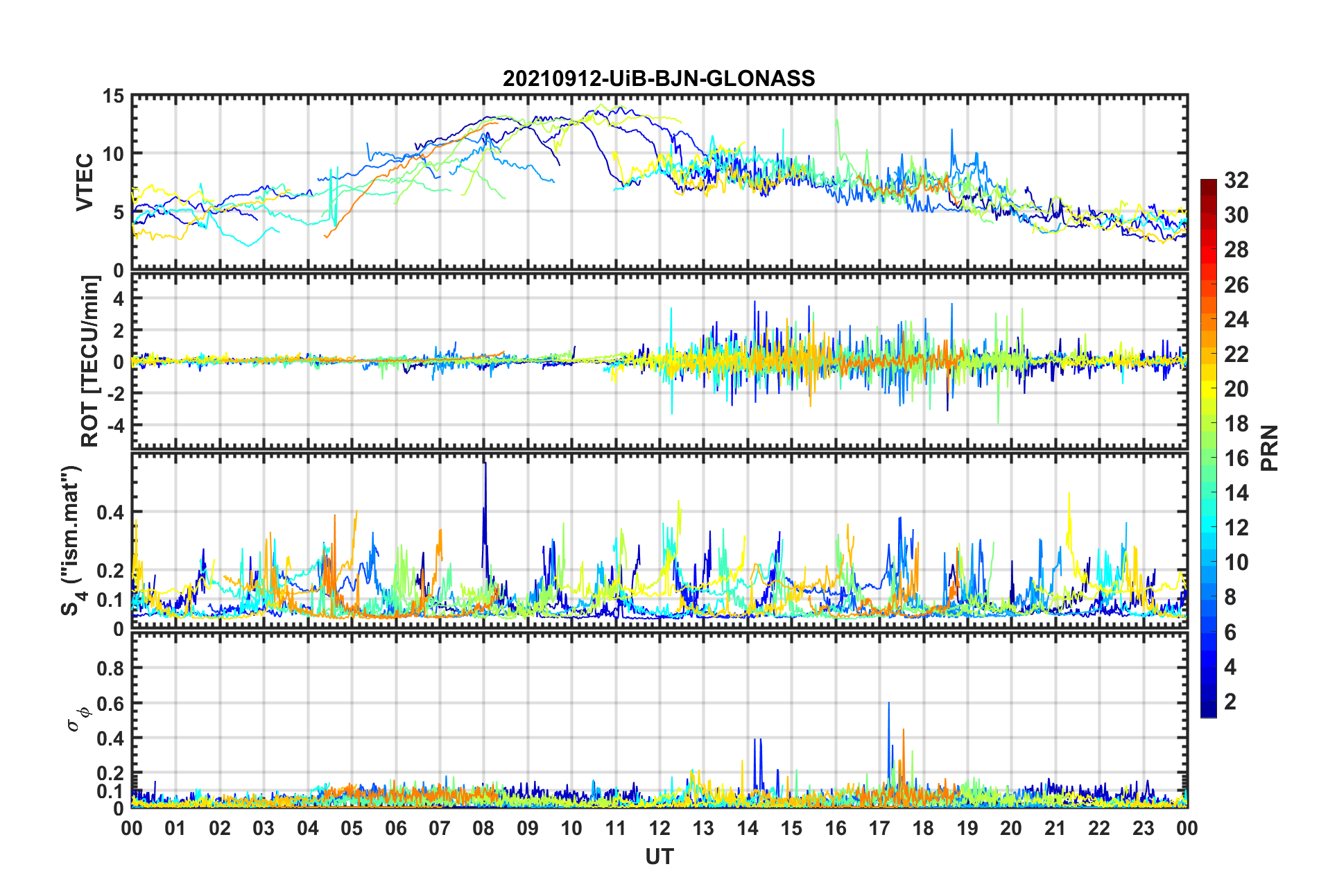Click colorbar tick label 20
The width and height of the screenshot is (1319, 896).
click(1236, 389)
